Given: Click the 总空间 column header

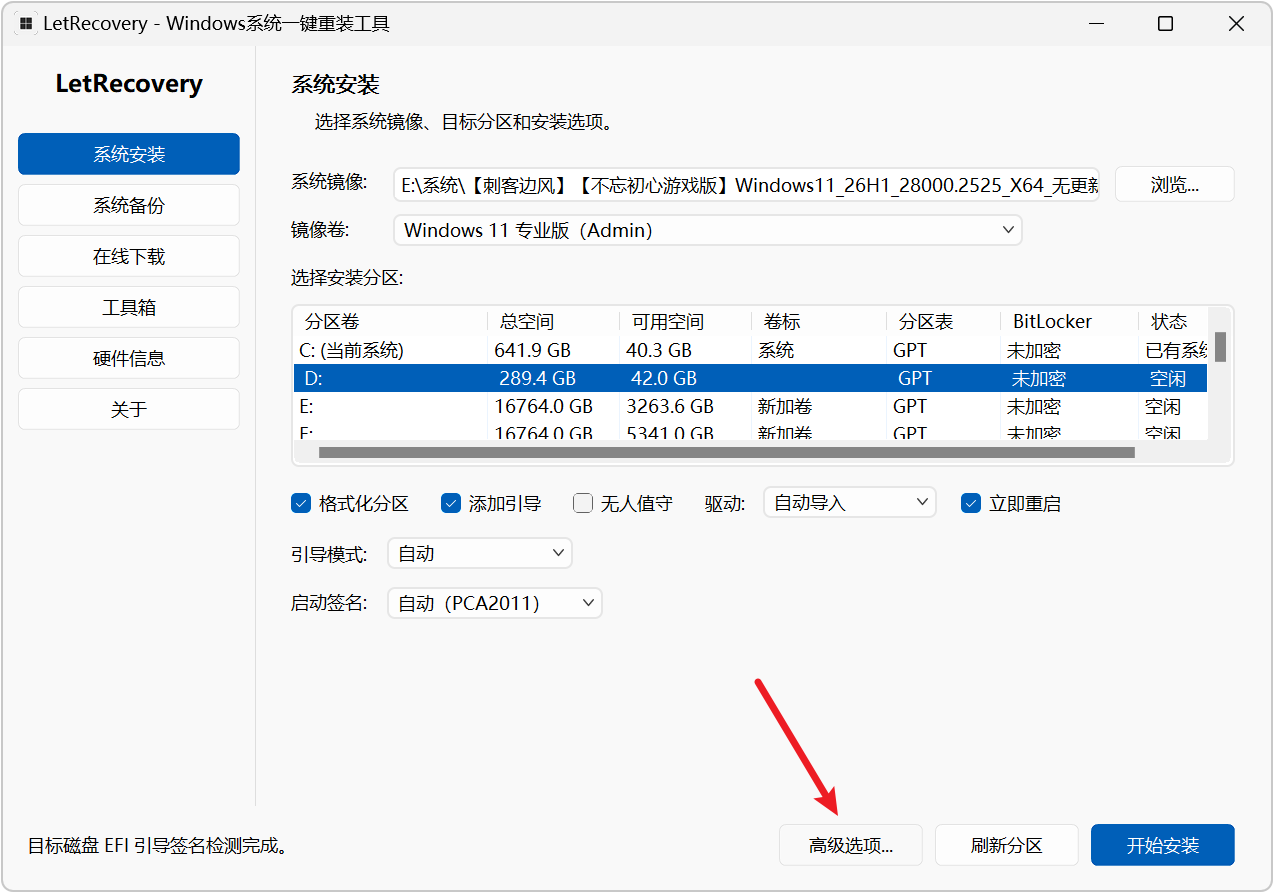Looking at the screenshot, I should [554, 321].
